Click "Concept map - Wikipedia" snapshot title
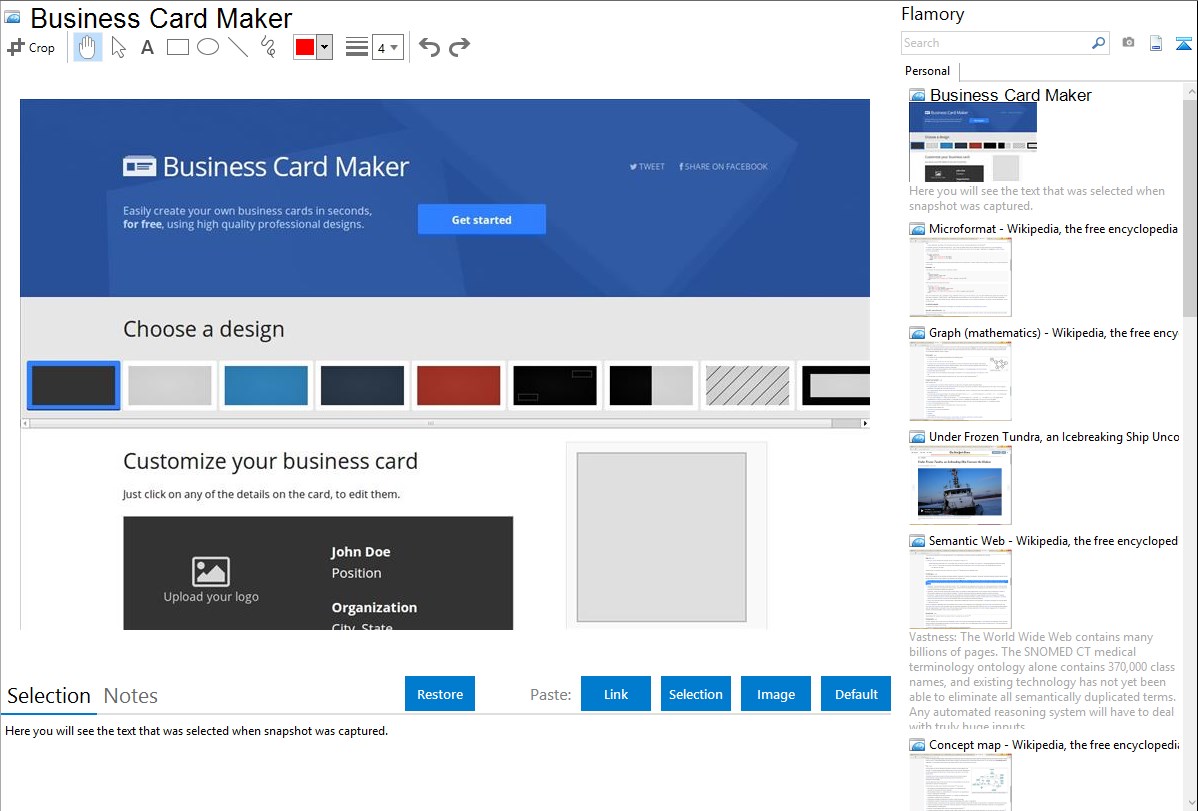 pyautogui.click(x=1054, y=745)
